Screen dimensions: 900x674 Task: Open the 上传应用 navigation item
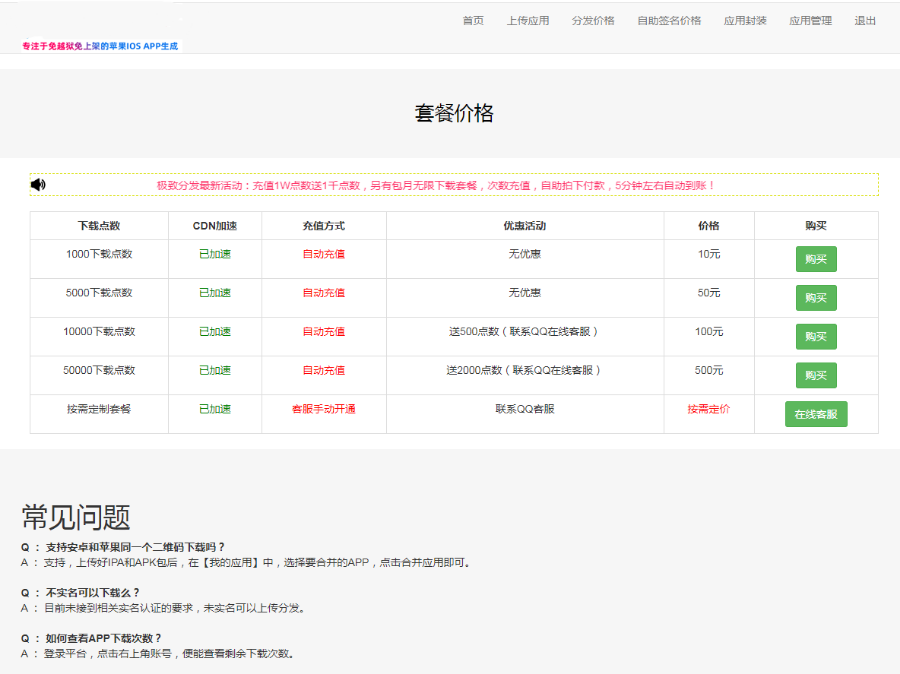(x=528, y=19)
